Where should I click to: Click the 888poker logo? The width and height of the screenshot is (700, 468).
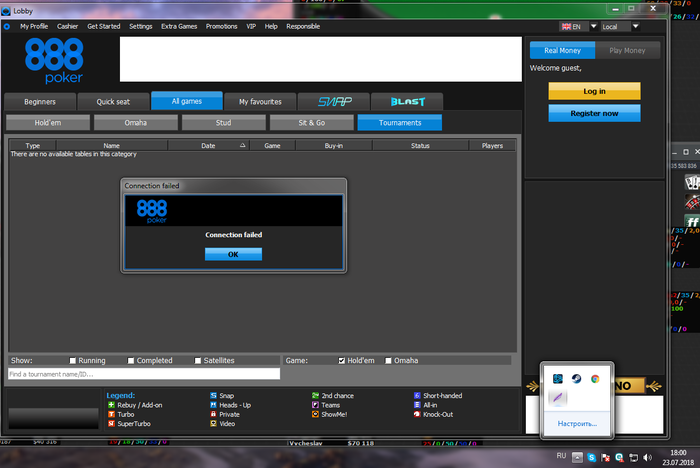[x=54, y=61]
